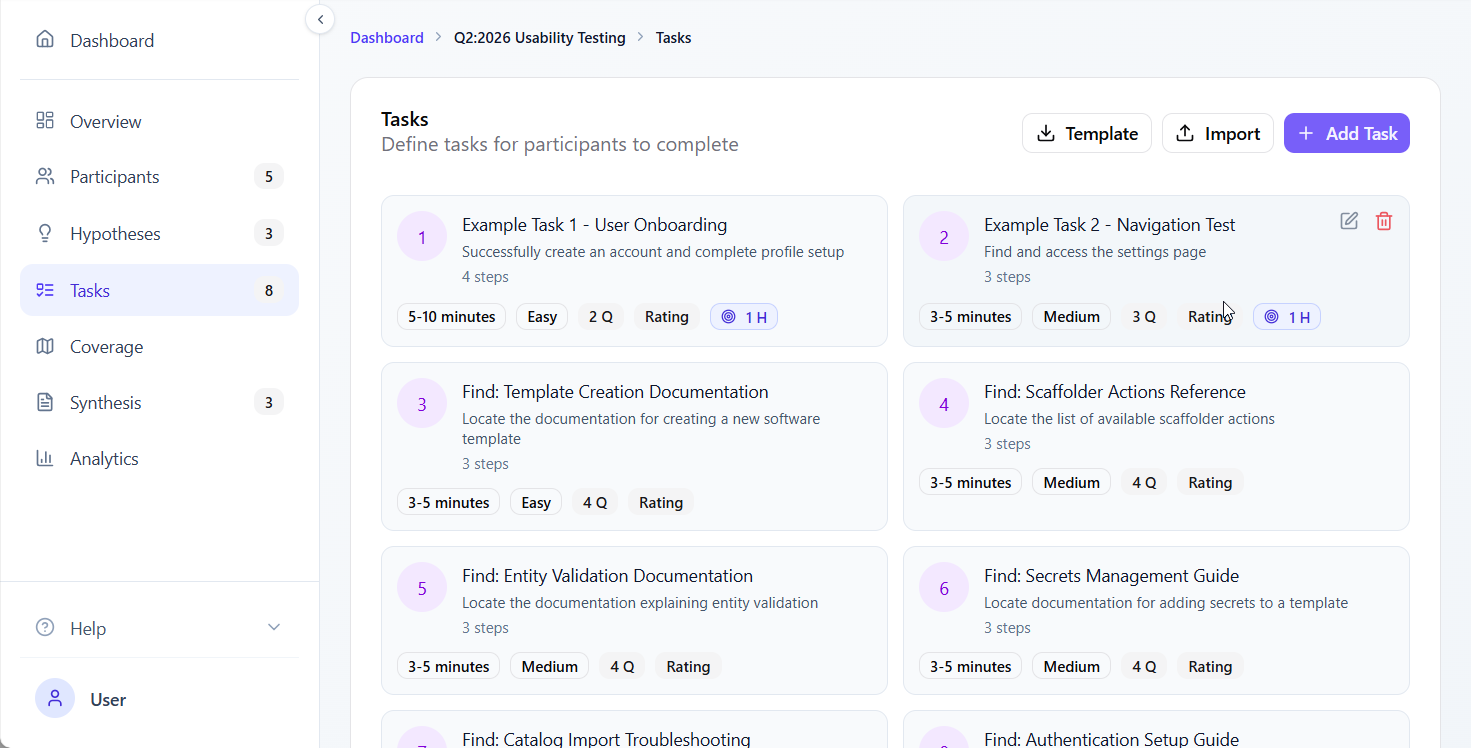Click the Participants people icon
1471x748 pixels.
[x=45, y=177]
